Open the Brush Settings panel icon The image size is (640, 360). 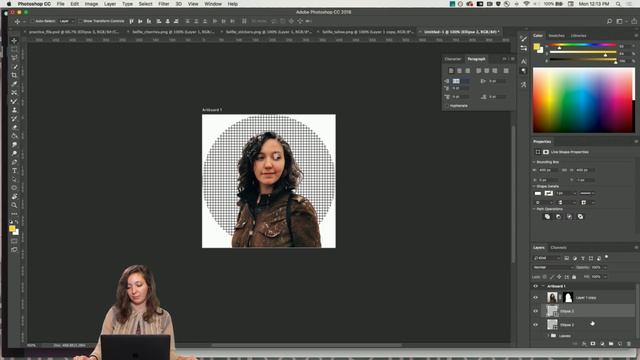pos(524,38)
